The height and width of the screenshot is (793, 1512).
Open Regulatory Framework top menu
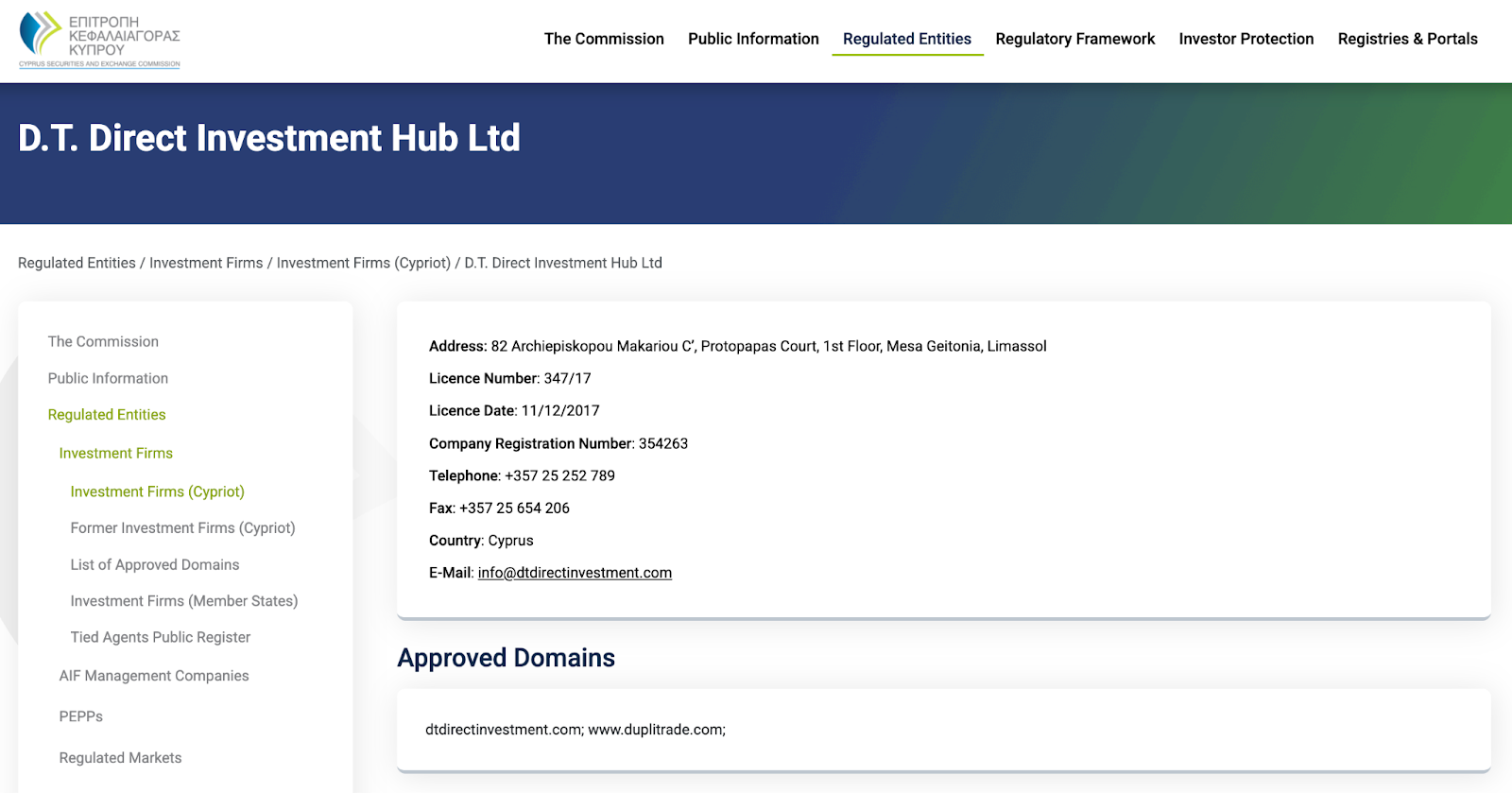coord(1074,39)
